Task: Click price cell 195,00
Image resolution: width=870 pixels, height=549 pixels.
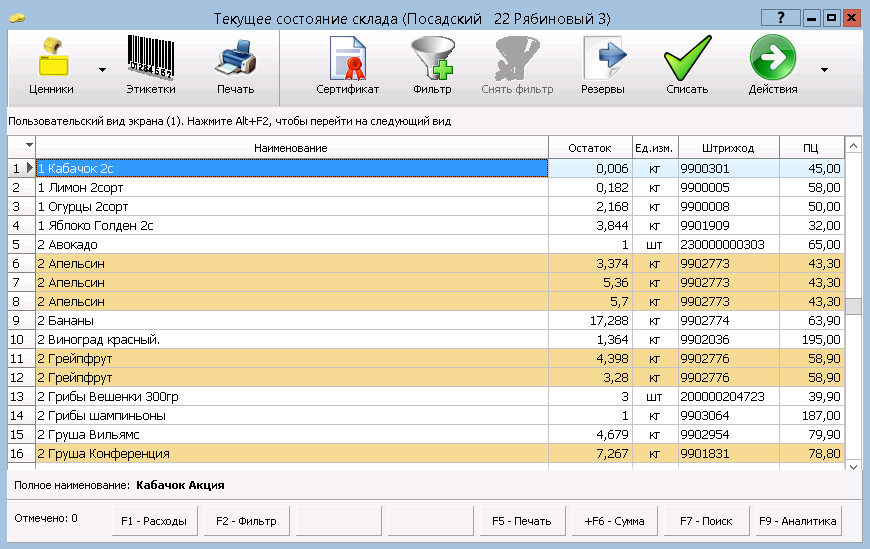Action: (x=812, y=339)
